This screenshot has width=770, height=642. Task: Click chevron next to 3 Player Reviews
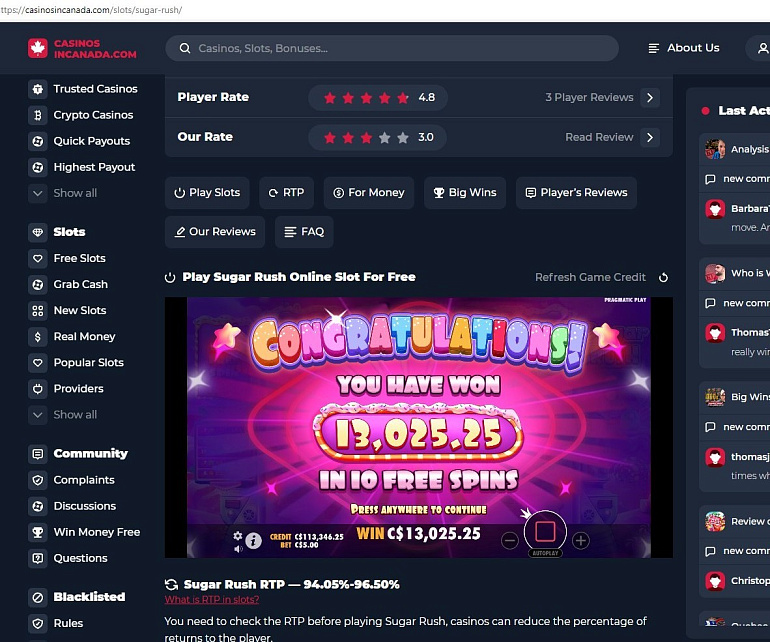click(x=650, y=97)
